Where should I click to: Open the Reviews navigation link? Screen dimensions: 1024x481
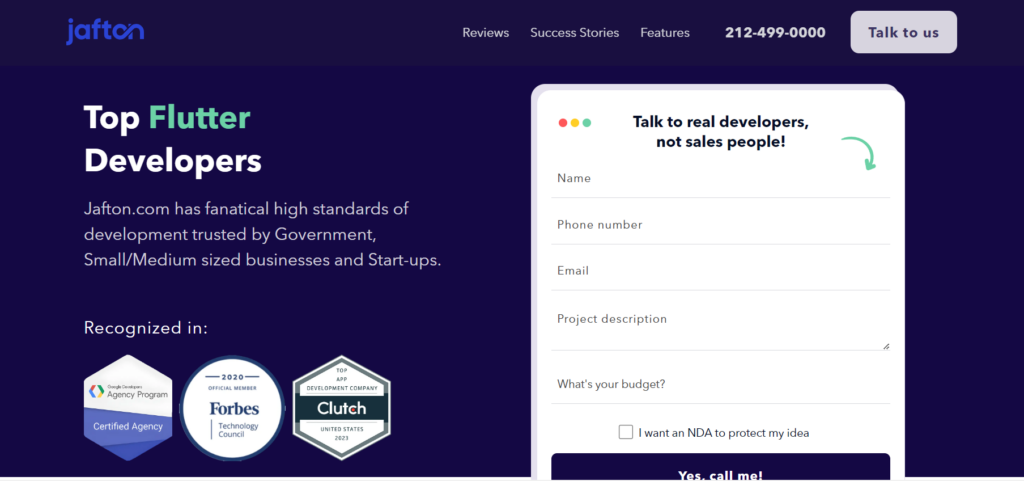(486, 33)
